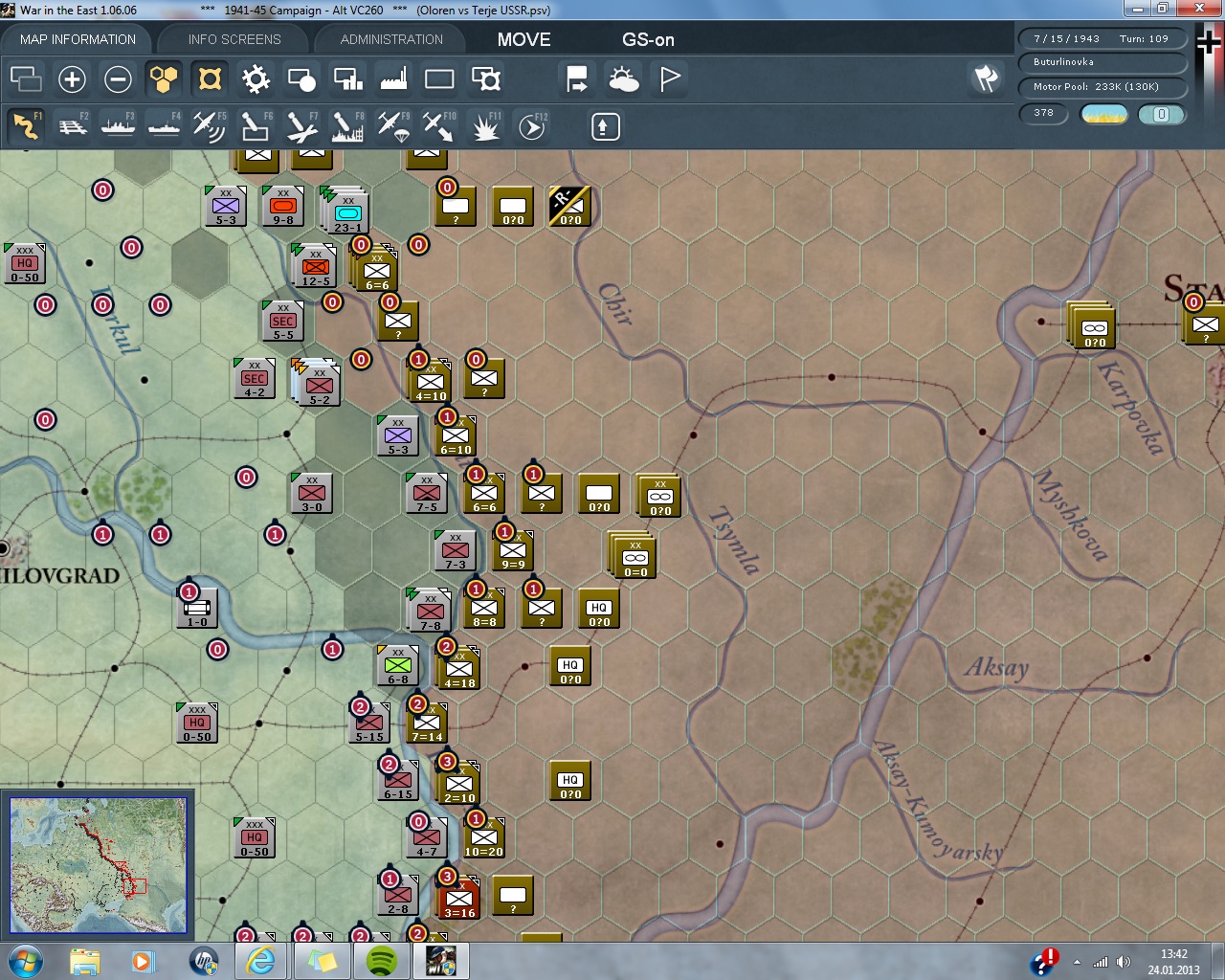Click the F12 end turn icon
This screenshot has height=980, width=1225.
[532, 126]
